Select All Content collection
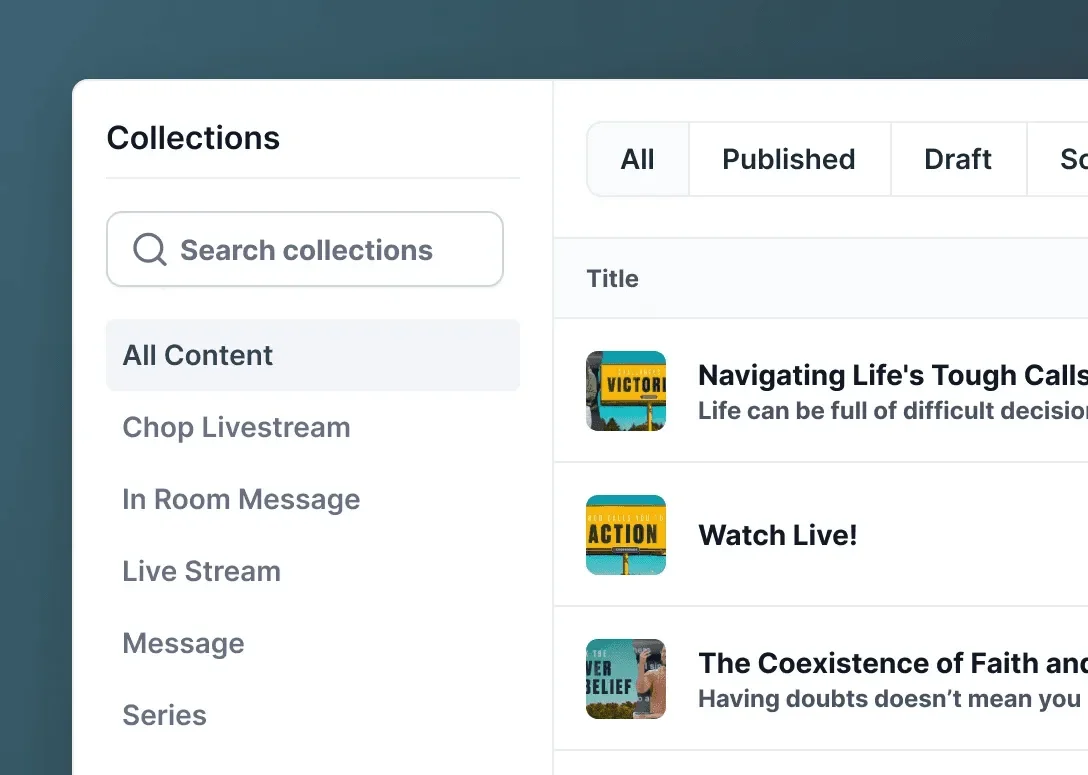The image size is (1088, 775). pyautogui.click(x=313, y=355)
